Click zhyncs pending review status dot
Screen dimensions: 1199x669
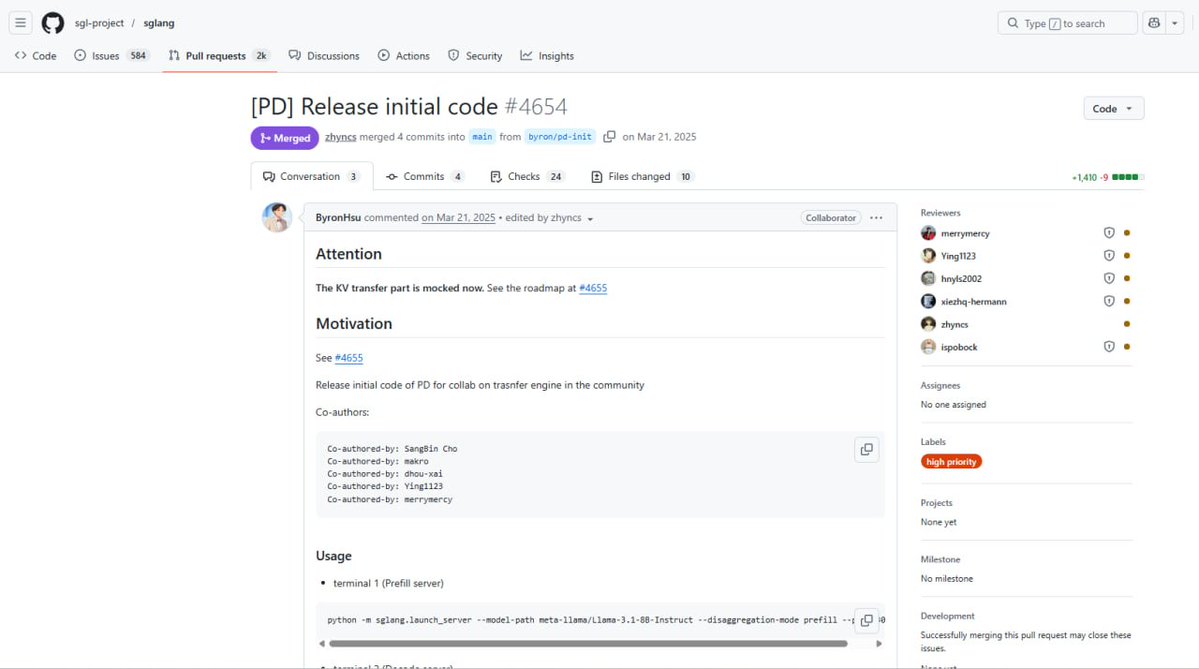1127,324
